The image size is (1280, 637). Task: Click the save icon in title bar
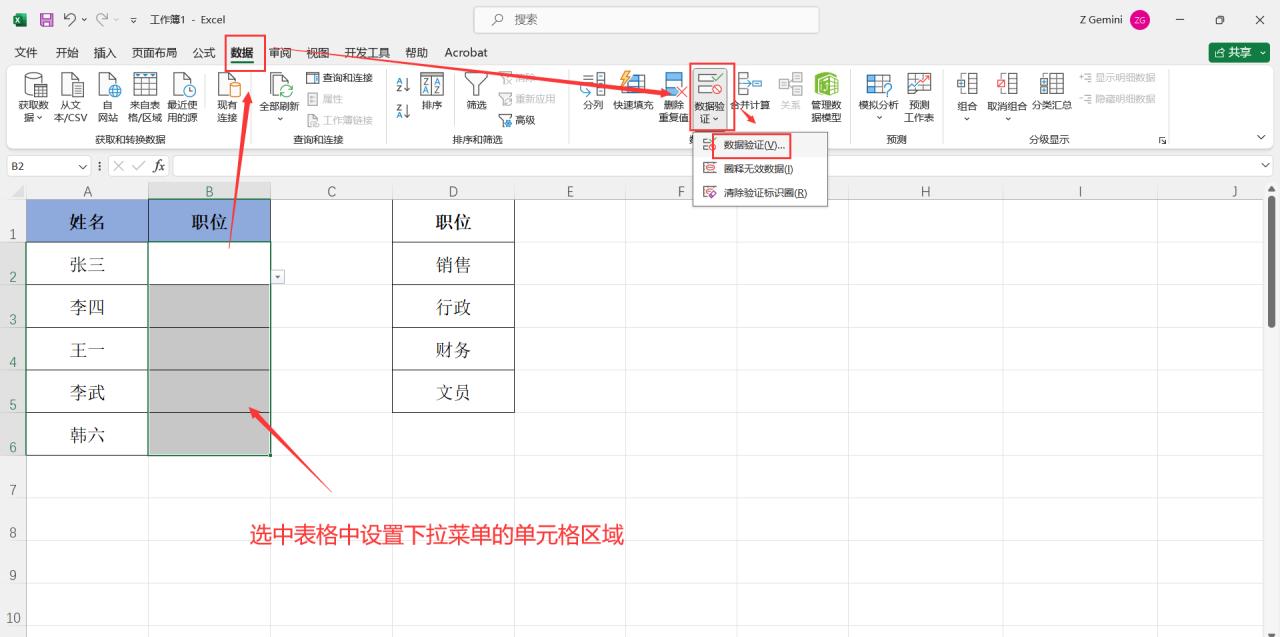tap(46, 19)
